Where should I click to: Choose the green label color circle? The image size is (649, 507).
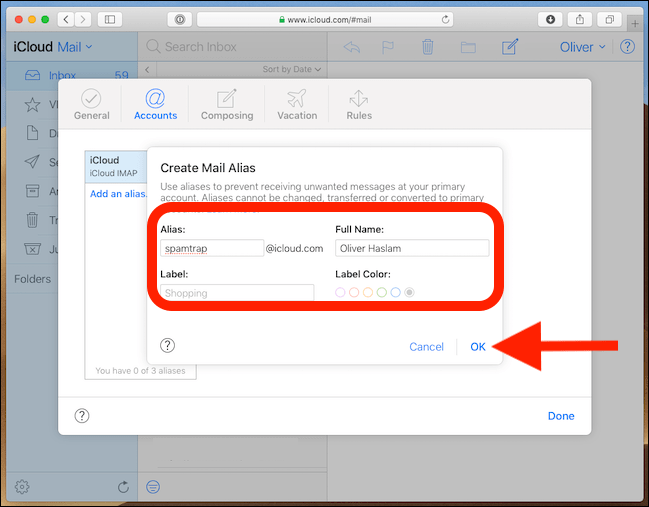point(382,292)
